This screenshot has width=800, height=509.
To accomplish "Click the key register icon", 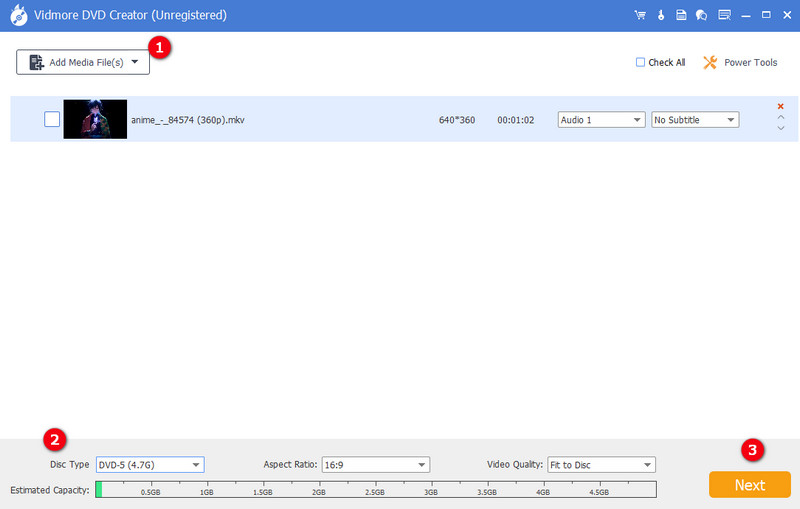I will [x=660, y=16].
